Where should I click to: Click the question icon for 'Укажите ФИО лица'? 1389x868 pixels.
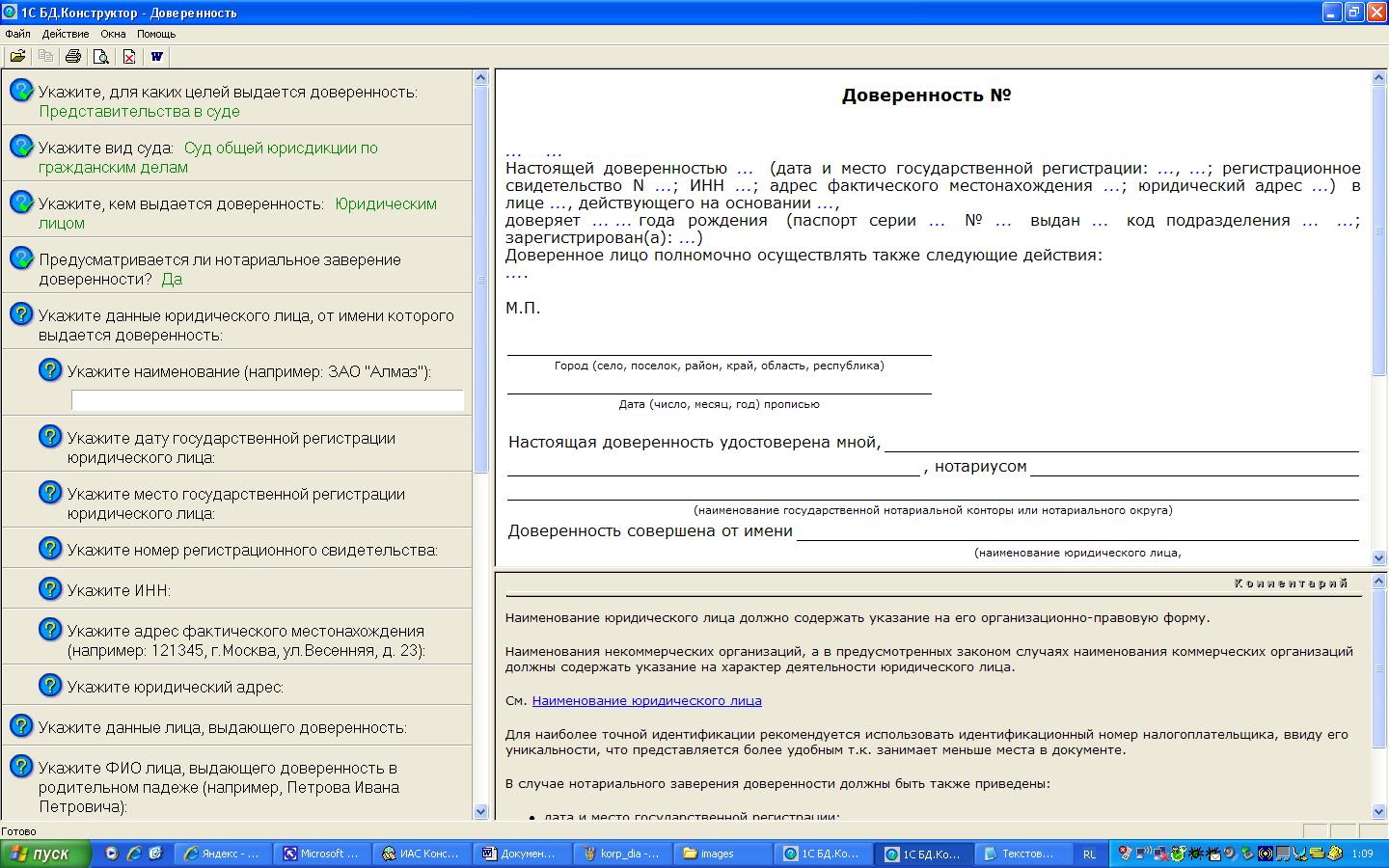coord(21,767)
